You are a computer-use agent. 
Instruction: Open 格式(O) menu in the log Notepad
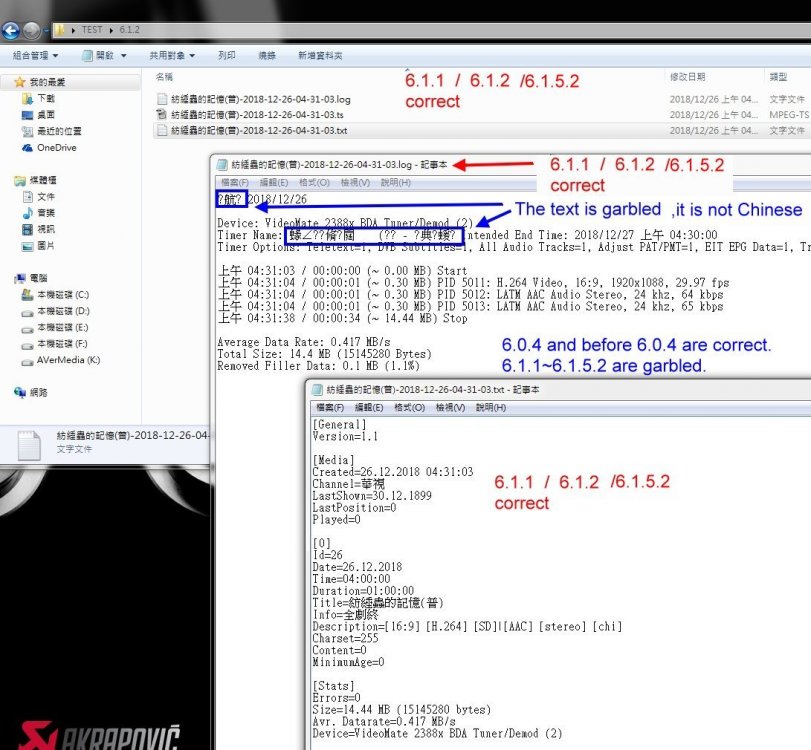tap(314, 183)
